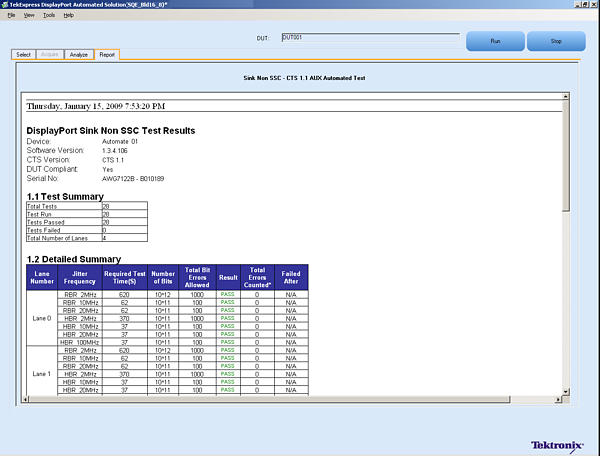The width and height of the screenshot is (600, 456).
Task: Click the "HBR_100MHz" cell in Lane 0
Action: click(x=80, y=342)
